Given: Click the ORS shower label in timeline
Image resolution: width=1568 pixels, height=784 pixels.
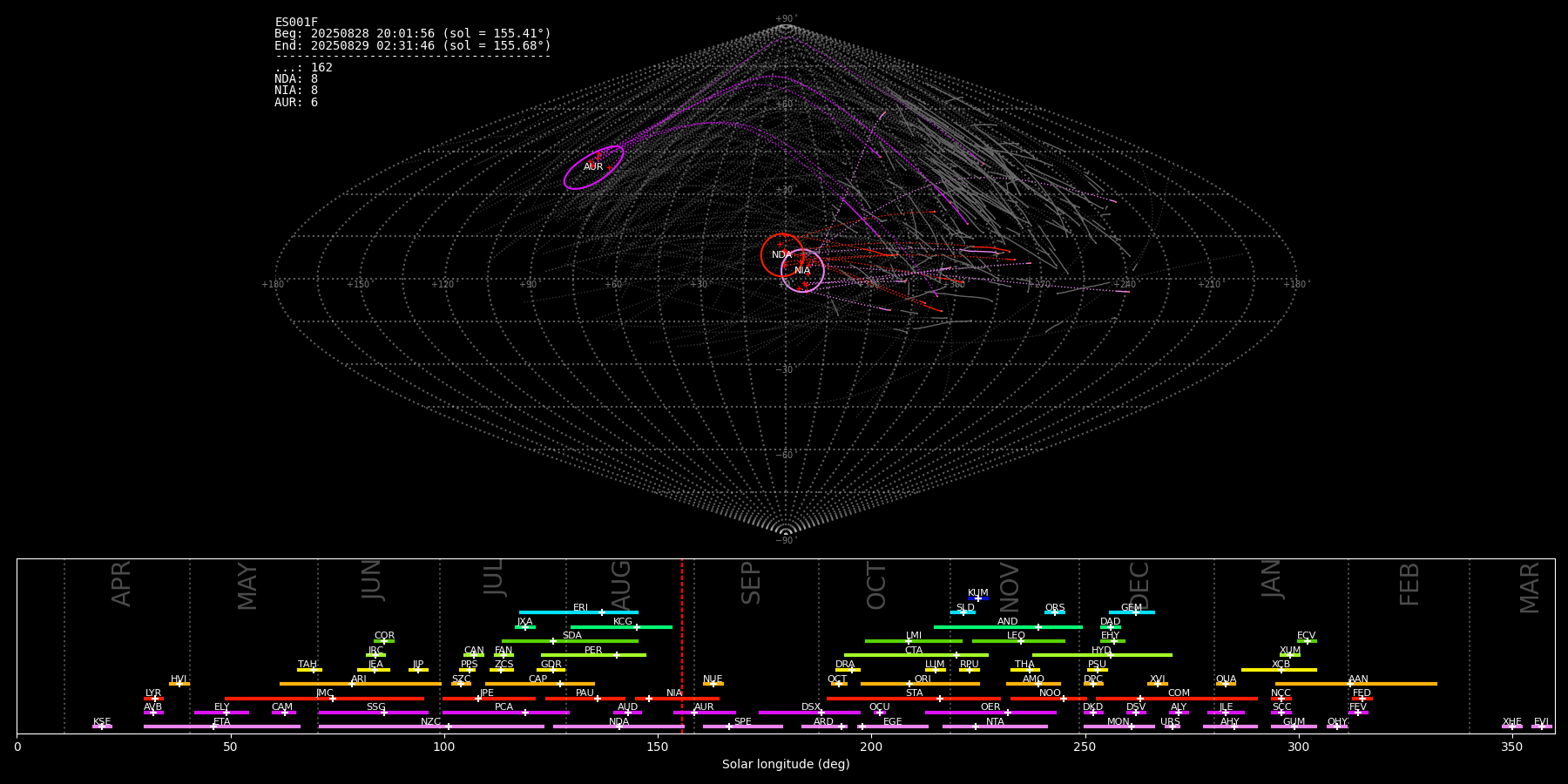Looking at the screenshot, I should (1055, 608).
